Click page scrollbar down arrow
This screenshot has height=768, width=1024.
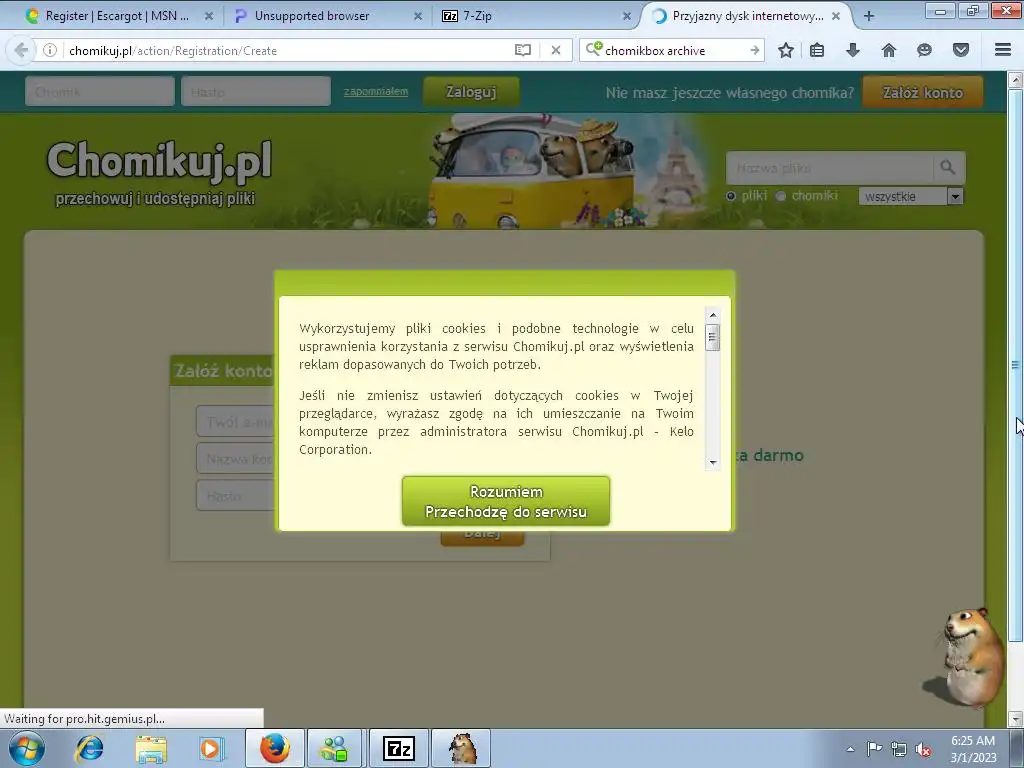(x=1016, y=719)
